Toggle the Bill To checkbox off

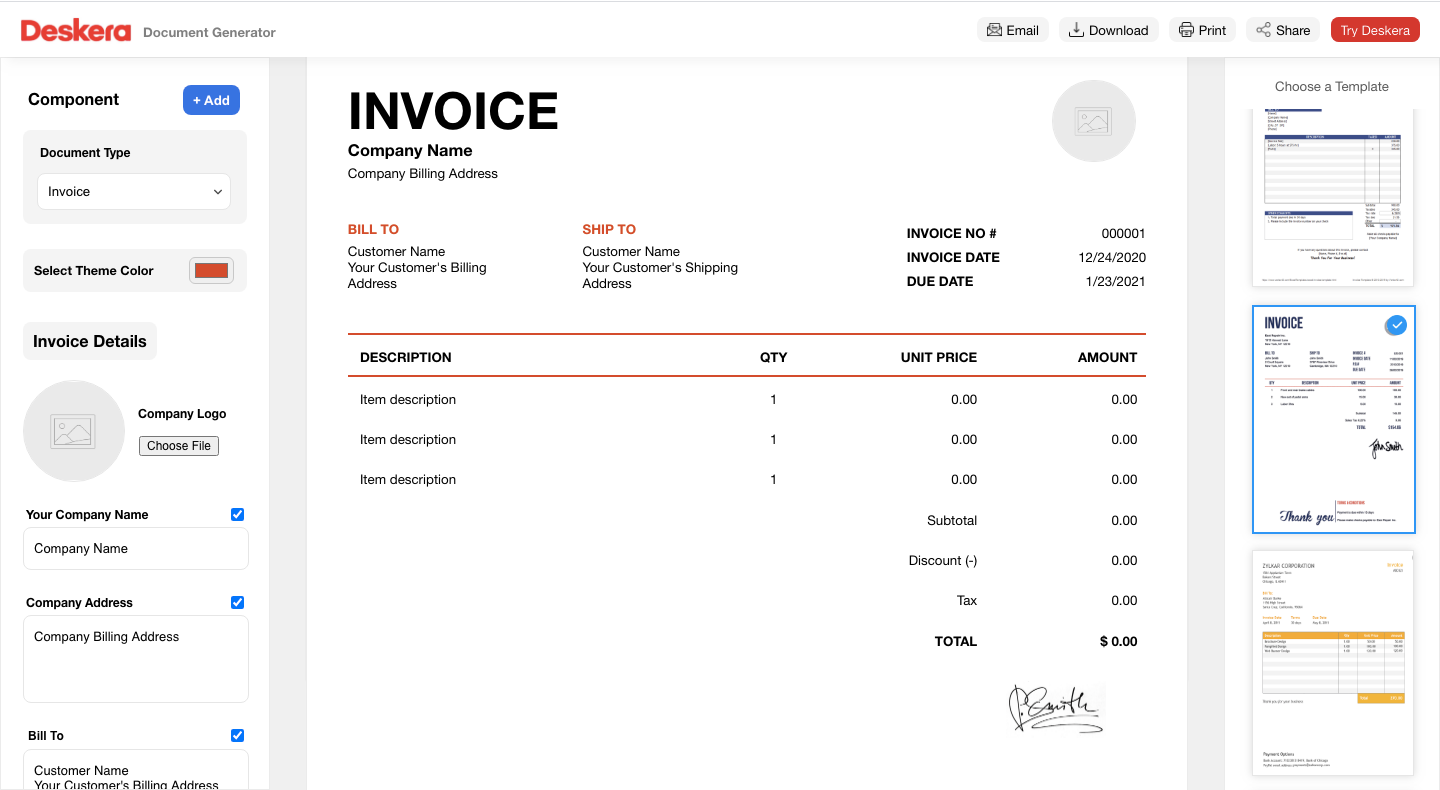click(x=237, y=735)
